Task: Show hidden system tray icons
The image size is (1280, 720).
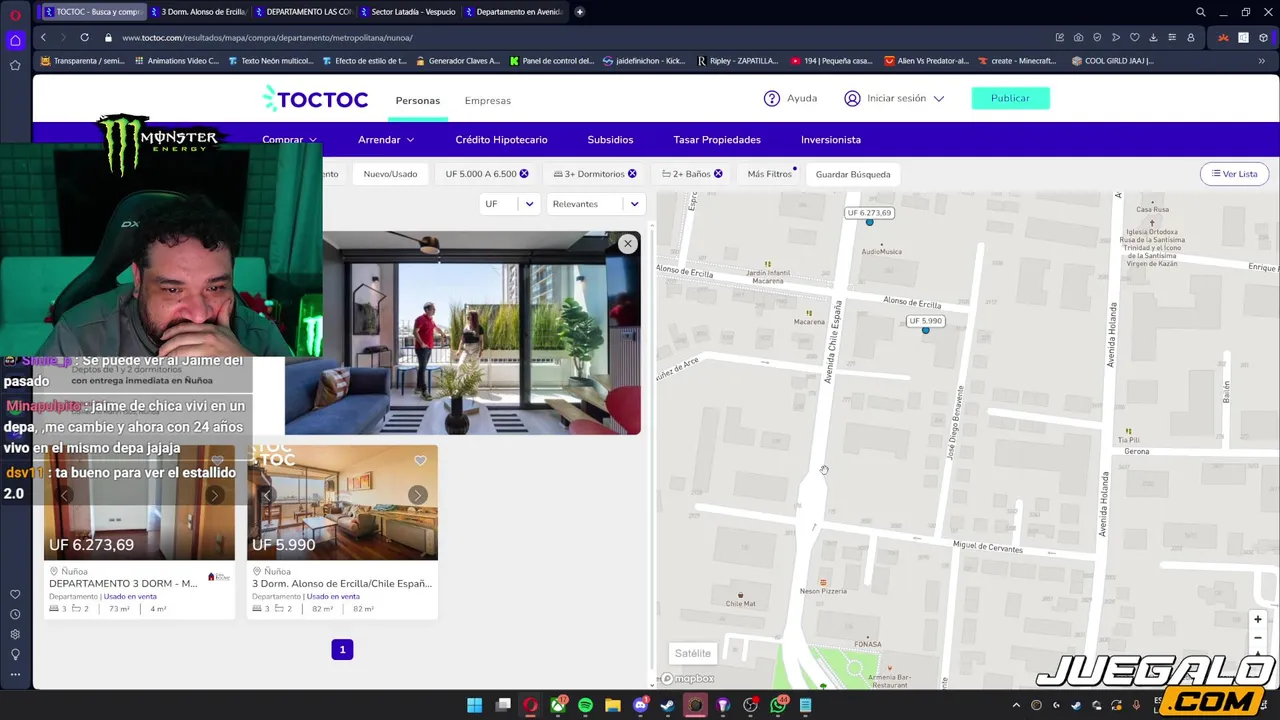Action: click(x=1016, y=705)
